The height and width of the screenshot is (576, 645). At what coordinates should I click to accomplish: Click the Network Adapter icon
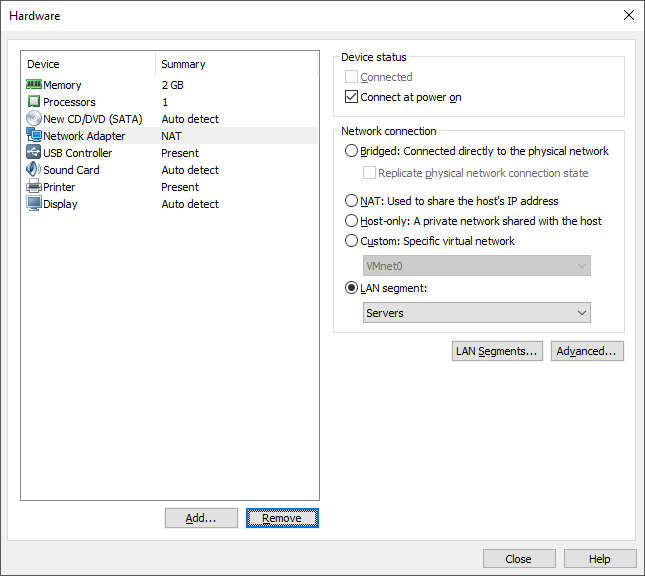[x=34, y=135]
